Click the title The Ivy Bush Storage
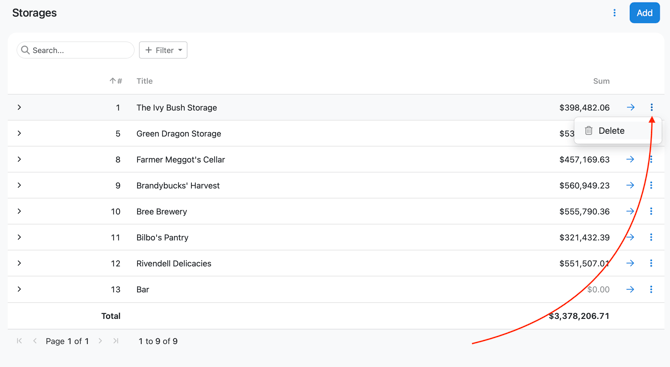This screenshot has height=367, width=670. coord(176,108)
